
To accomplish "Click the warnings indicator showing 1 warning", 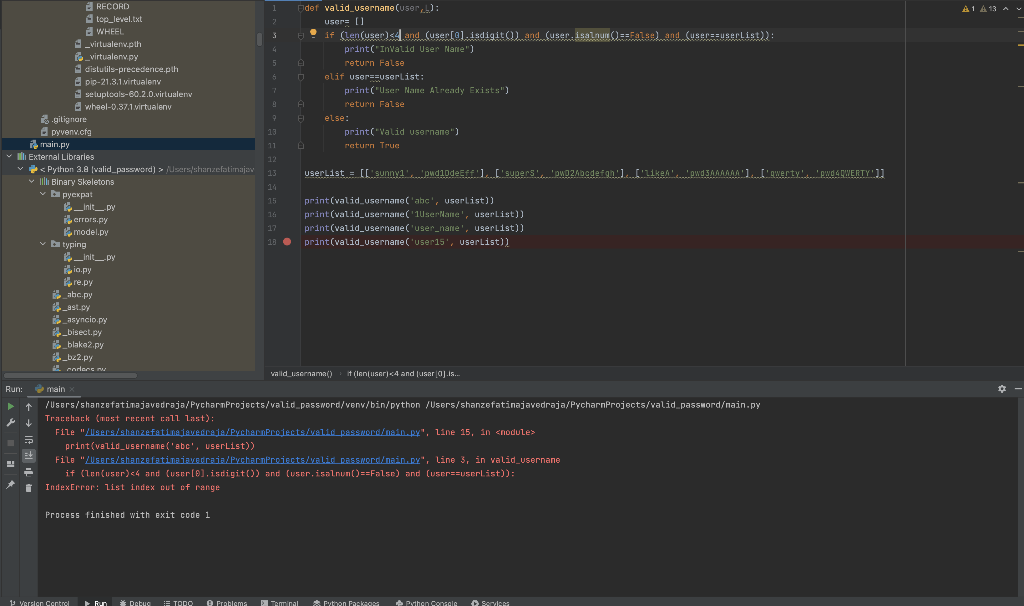I will (x=968, y=8).
